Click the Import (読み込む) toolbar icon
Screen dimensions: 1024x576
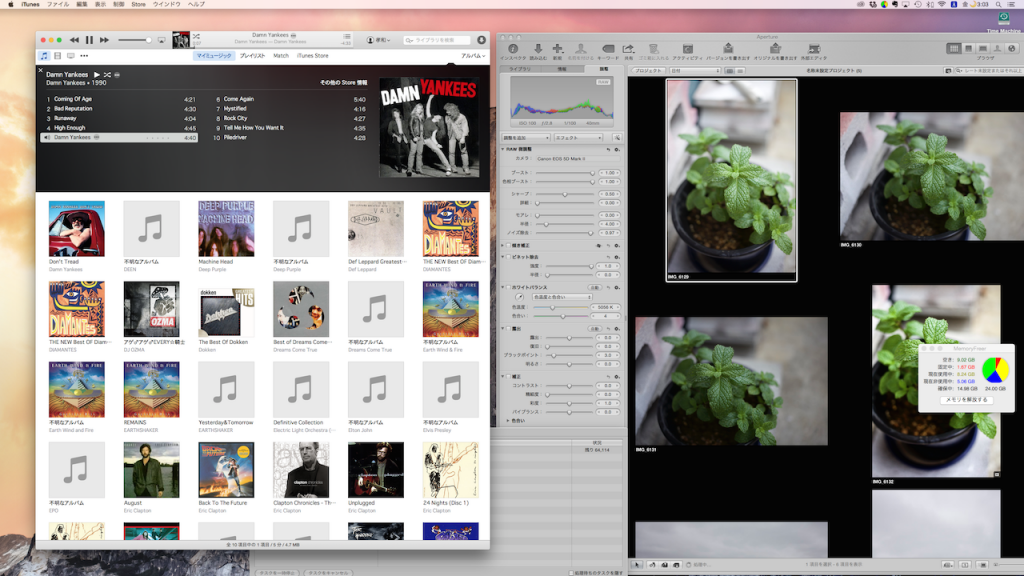click(x=538, y=50)
